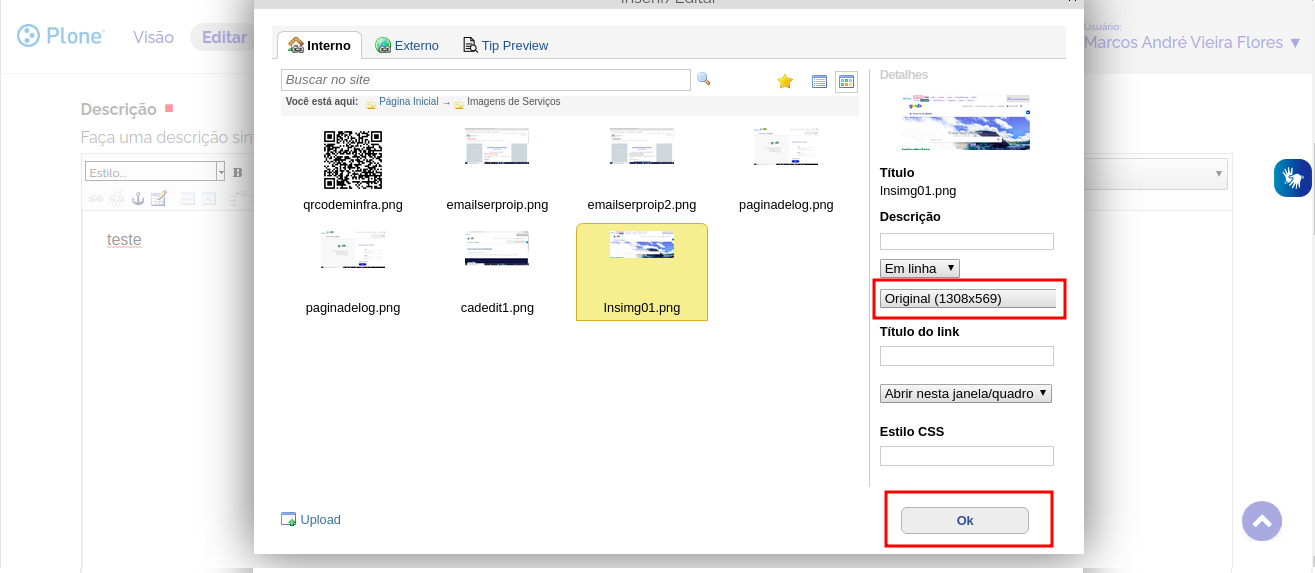Viewport: 1315px width, 573px height.
Task: Click the anchor icon in editor toolbar
Action: click(x=138, y=198)
